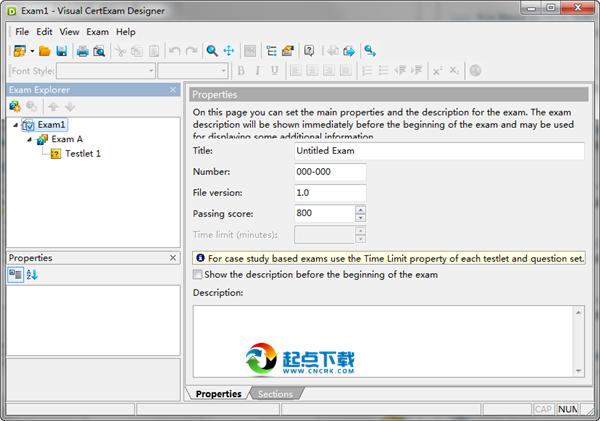Decrease the Passing score value

pos(360,218)
